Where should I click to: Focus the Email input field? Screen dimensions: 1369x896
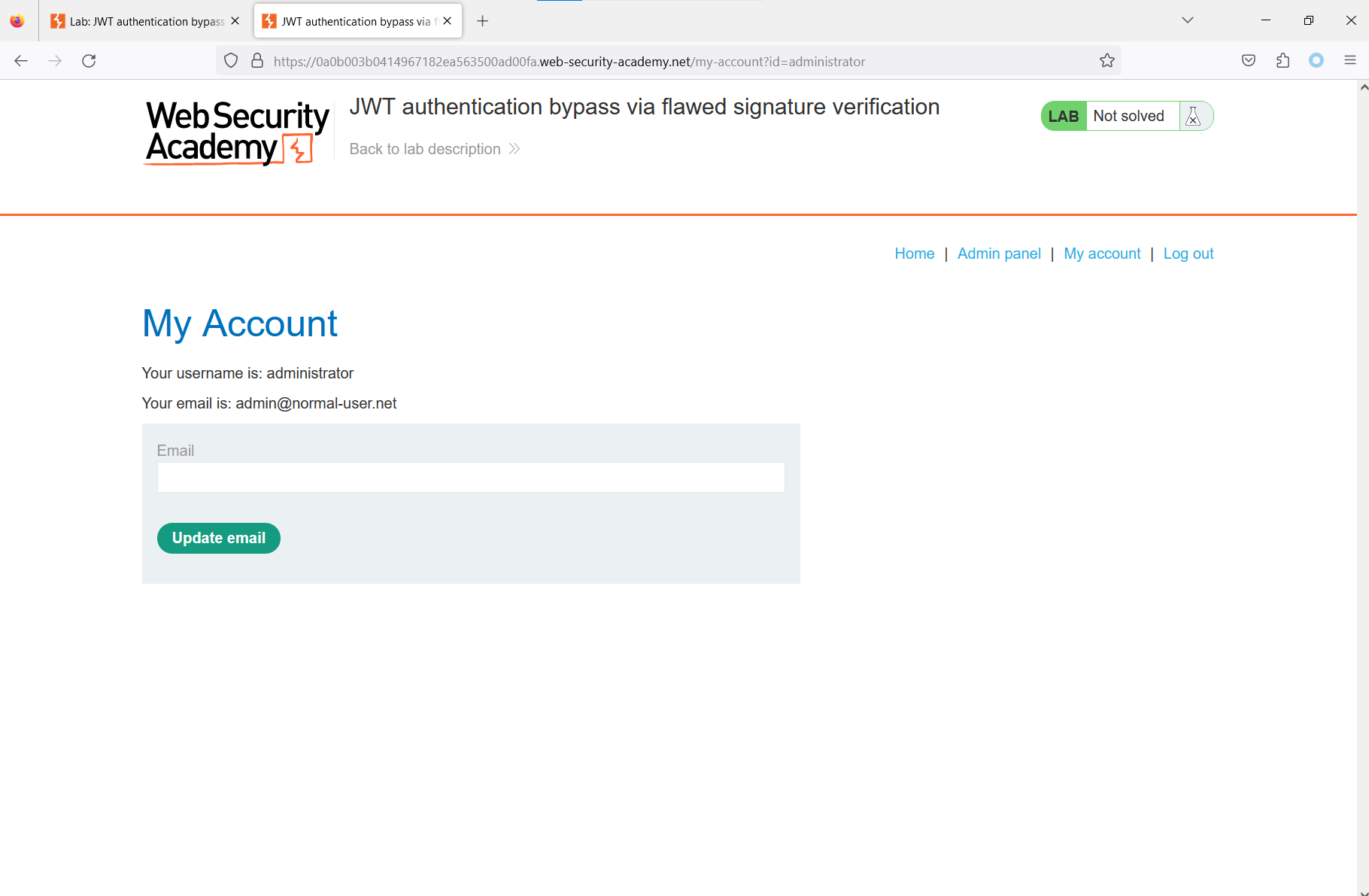coord(471,478)
